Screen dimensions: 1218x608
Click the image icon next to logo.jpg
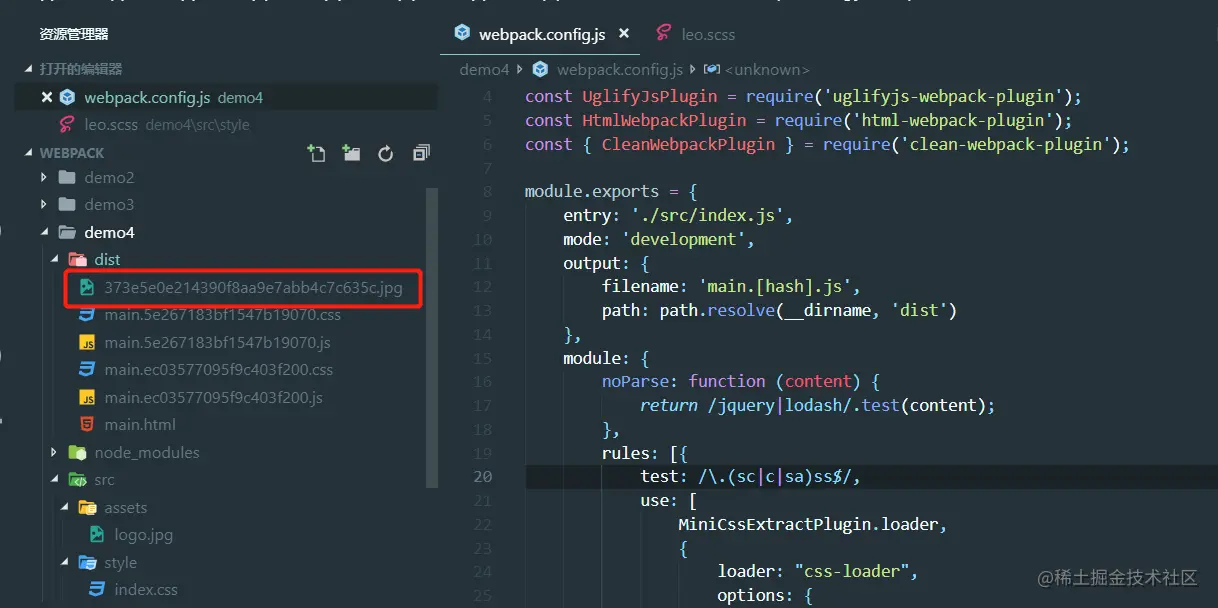coord(95,534)
